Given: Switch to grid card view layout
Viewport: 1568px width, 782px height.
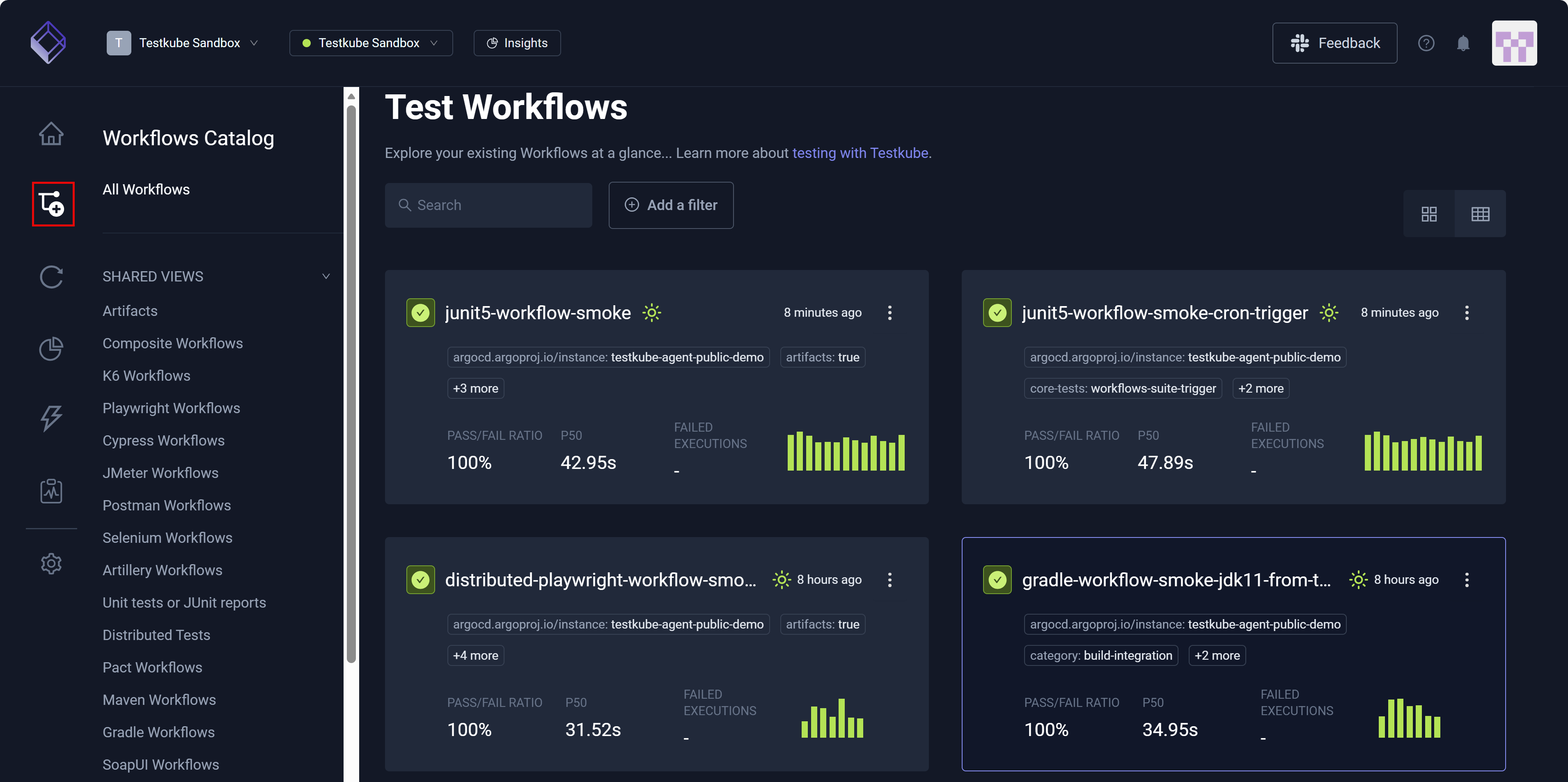Looking at the screenshot, I should pos(1428,214).
